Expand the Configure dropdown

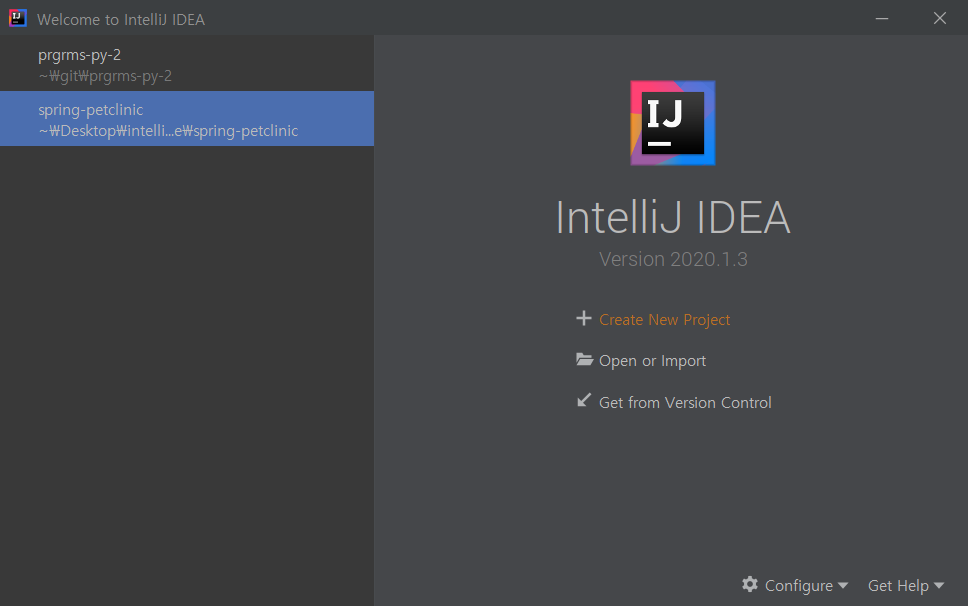click(x=806, y=586)
